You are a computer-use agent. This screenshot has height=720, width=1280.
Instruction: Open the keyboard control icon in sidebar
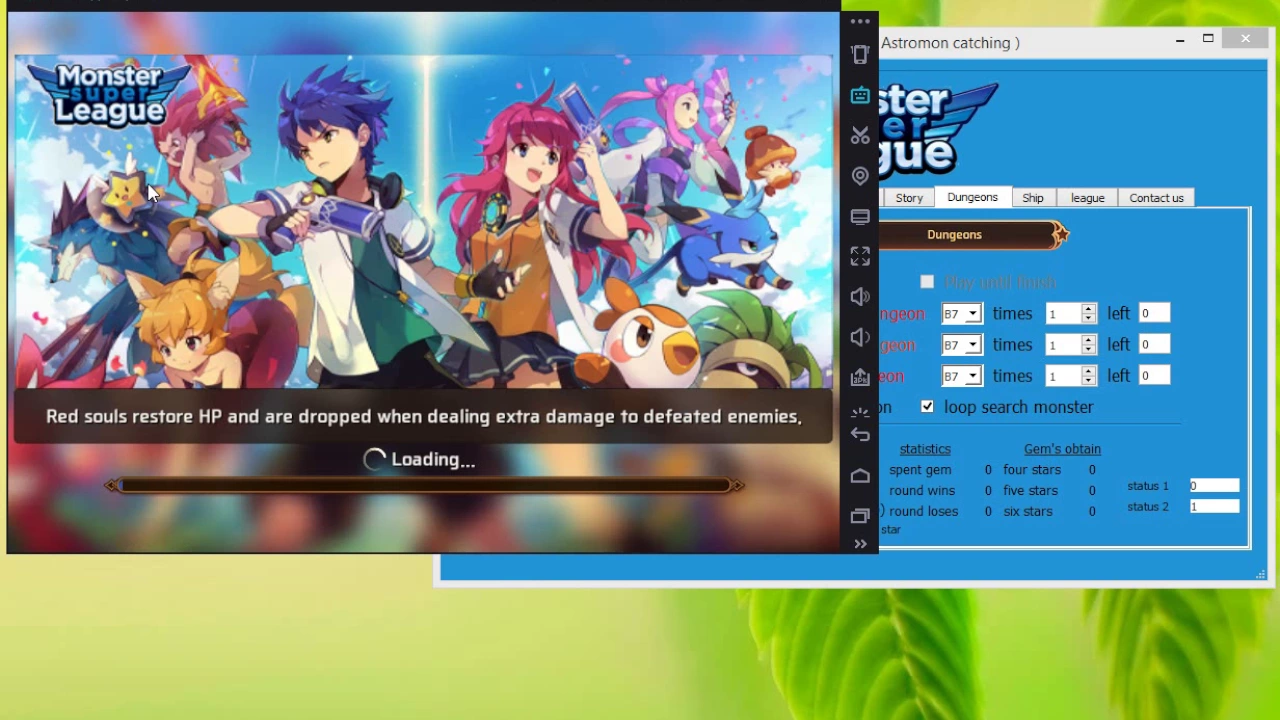pyautogui.click(x=860, y=95)
